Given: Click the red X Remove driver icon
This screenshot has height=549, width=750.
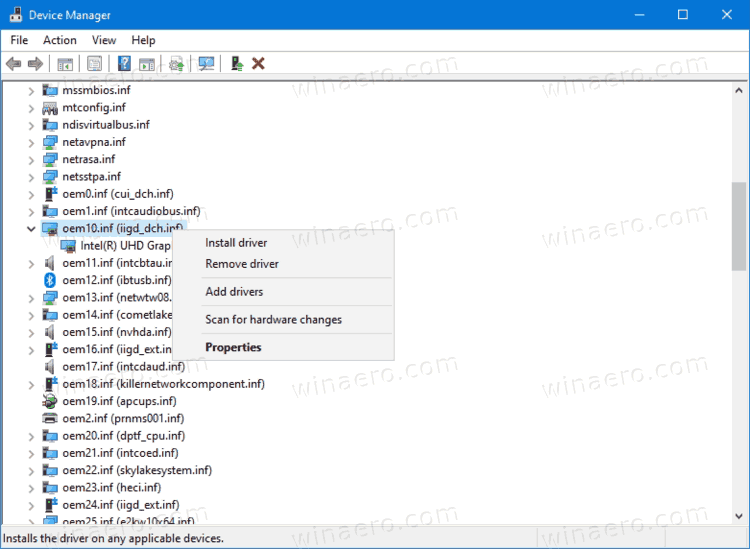Looking at the screenshot, I should point(258,64).
